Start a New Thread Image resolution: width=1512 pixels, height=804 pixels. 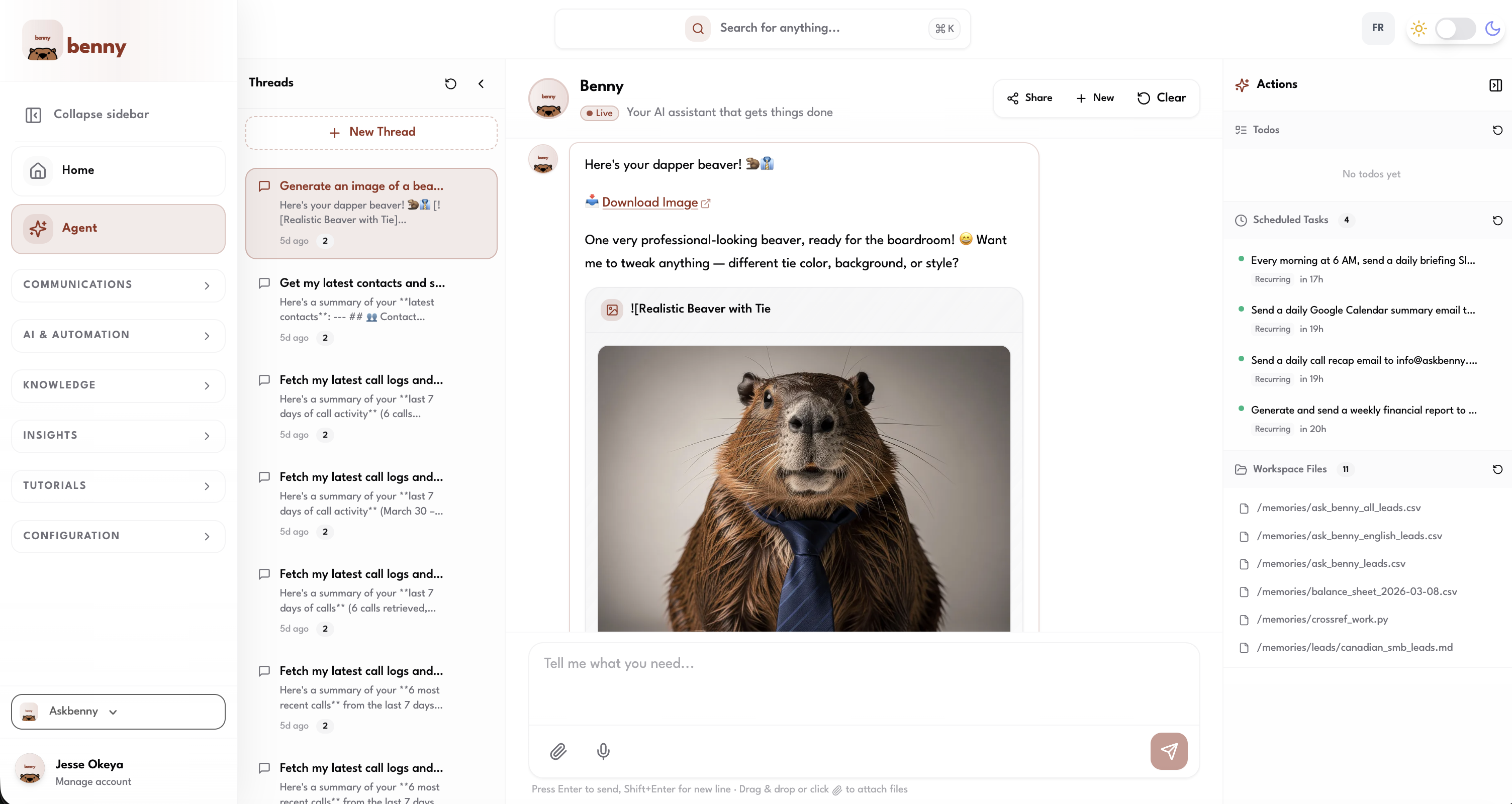pyautogui.click(x=371, y=132)
